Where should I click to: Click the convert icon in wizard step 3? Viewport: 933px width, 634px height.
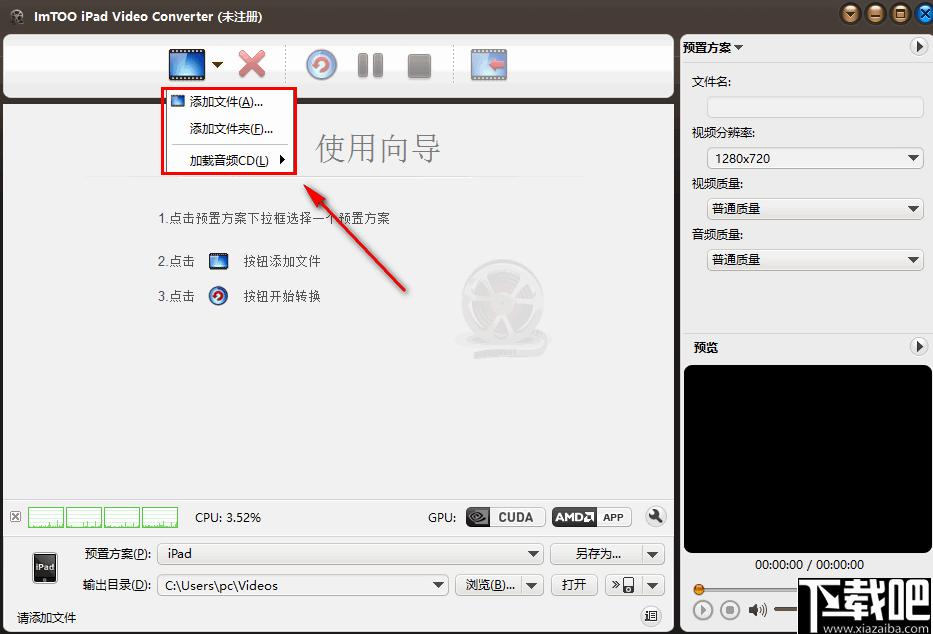coord(218,296)
